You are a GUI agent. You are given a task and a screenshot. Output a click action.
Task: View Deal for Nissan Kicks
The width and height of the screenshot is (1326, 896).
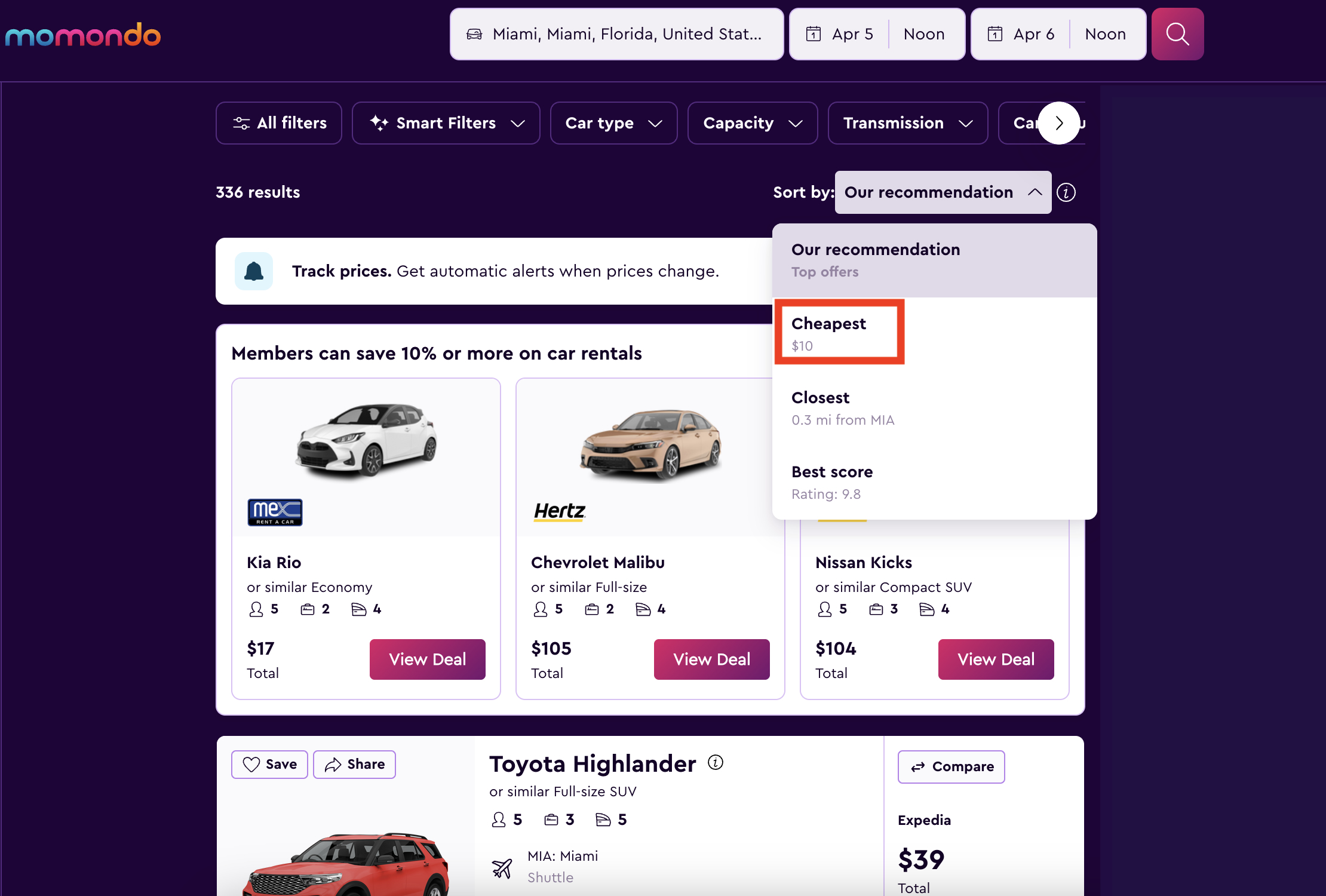click(x=996, y=659)
